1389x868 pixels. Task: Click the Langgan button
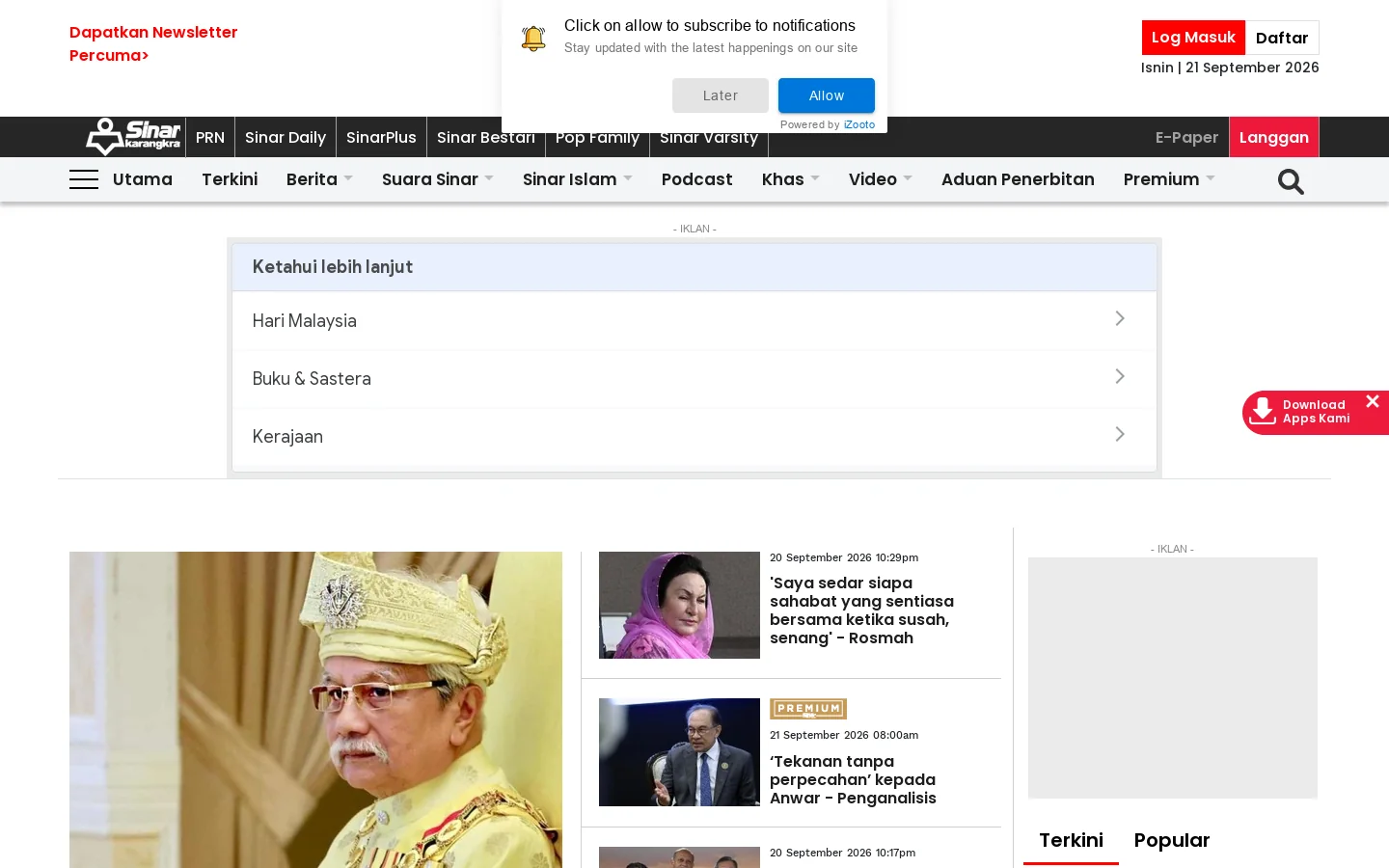(1274, 137)
